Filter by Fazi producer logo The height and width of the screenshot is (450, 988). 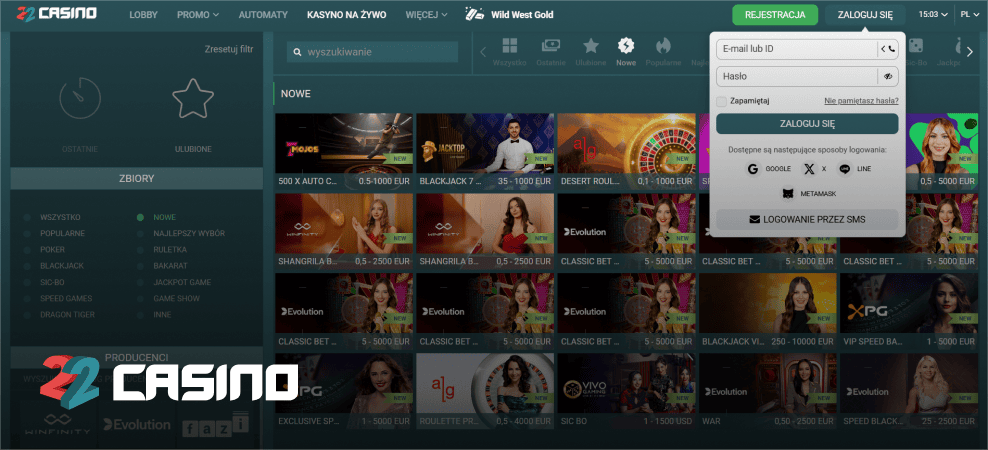(x=215, y=425)
